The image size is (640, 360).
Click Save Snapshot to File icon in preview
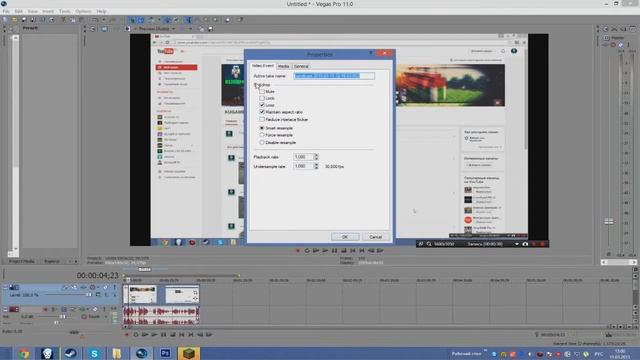pyautogui.click(x=211, y=29)
